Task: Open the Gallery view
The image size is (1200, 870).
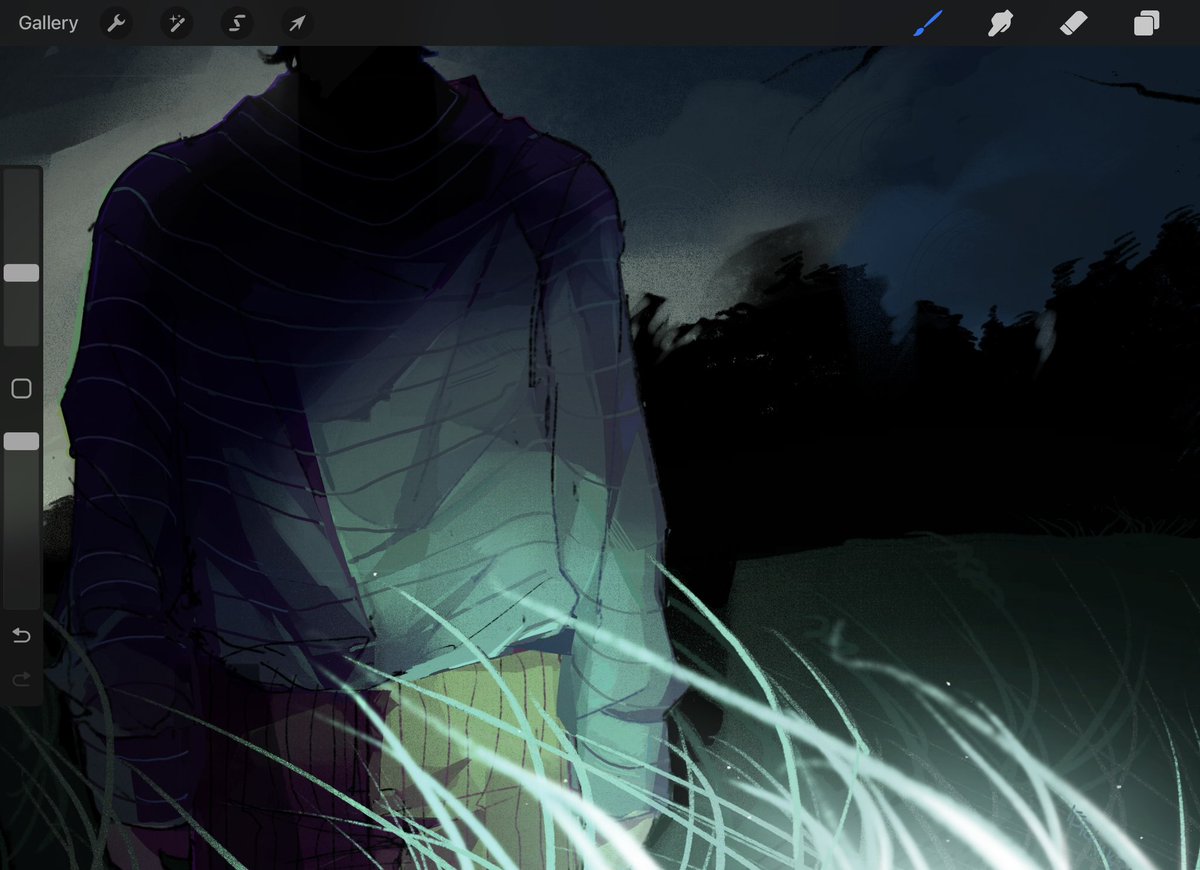Action: tap(48, 23)
